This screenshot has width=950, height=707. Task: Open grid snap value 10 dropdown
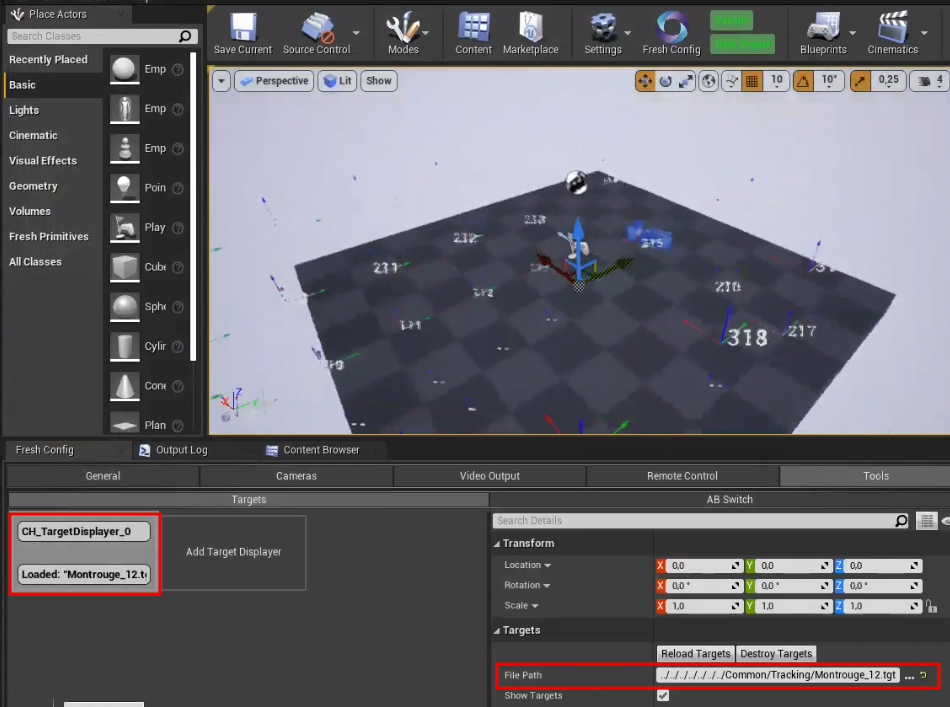tap(777, 81)
